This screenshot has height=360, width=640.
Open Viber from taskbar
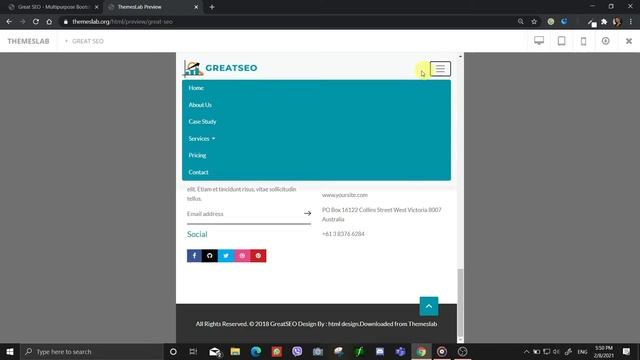click(297, 351)
